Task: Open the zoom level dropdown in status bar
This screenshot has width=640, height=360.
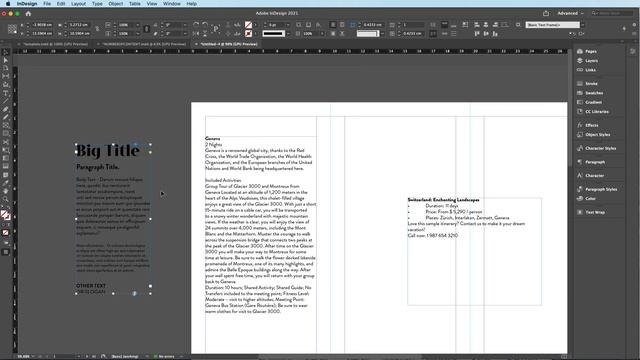Action: pos(33,356)
